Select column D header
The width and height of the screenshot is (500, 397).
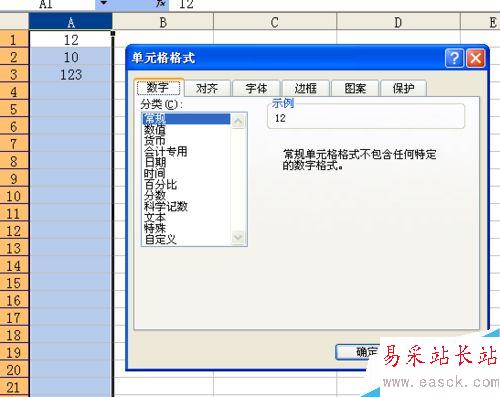point(398,23)
